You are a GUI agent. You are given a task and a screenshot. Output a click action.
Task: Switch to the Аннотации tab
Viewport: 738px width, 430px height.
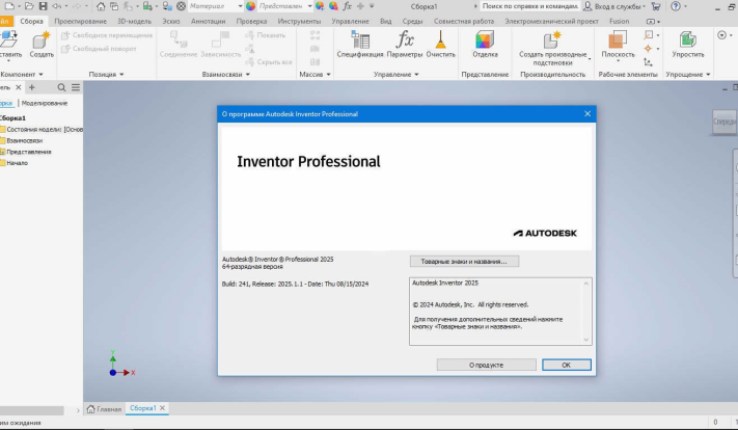[208, 21]
